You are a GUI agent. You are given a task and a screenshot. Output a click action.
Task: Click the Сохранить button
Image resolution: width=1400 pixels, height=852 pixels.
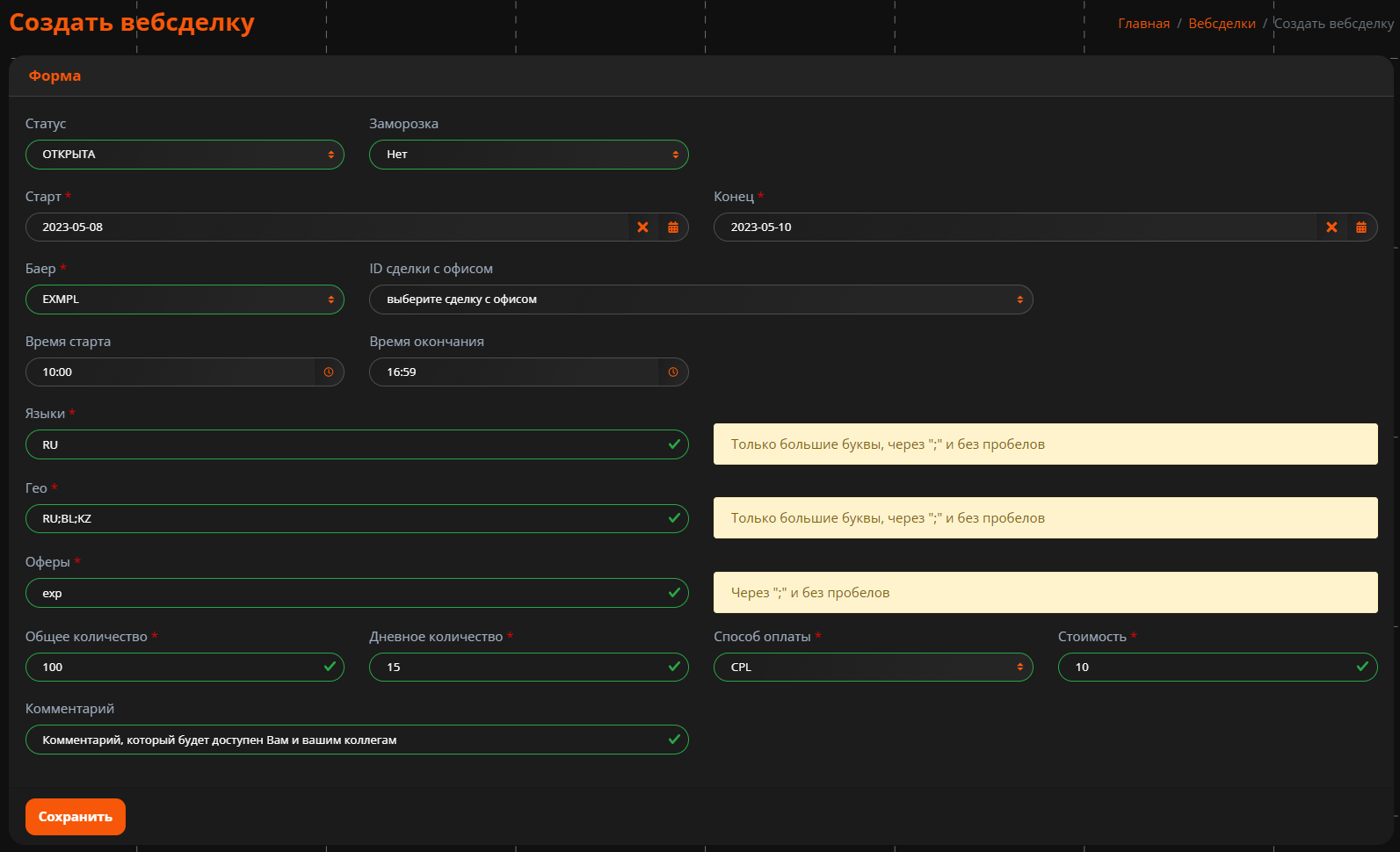click(76, 817)
